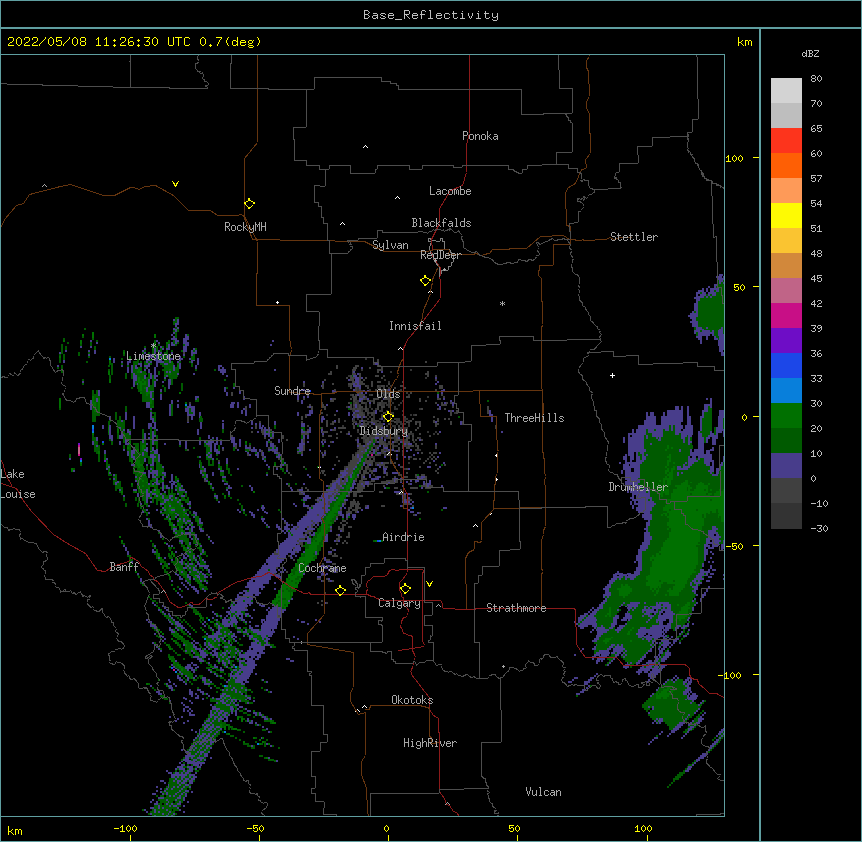Click the Vulcan label
The width and height of the screenshot is (862, 842).
point(543,792)
